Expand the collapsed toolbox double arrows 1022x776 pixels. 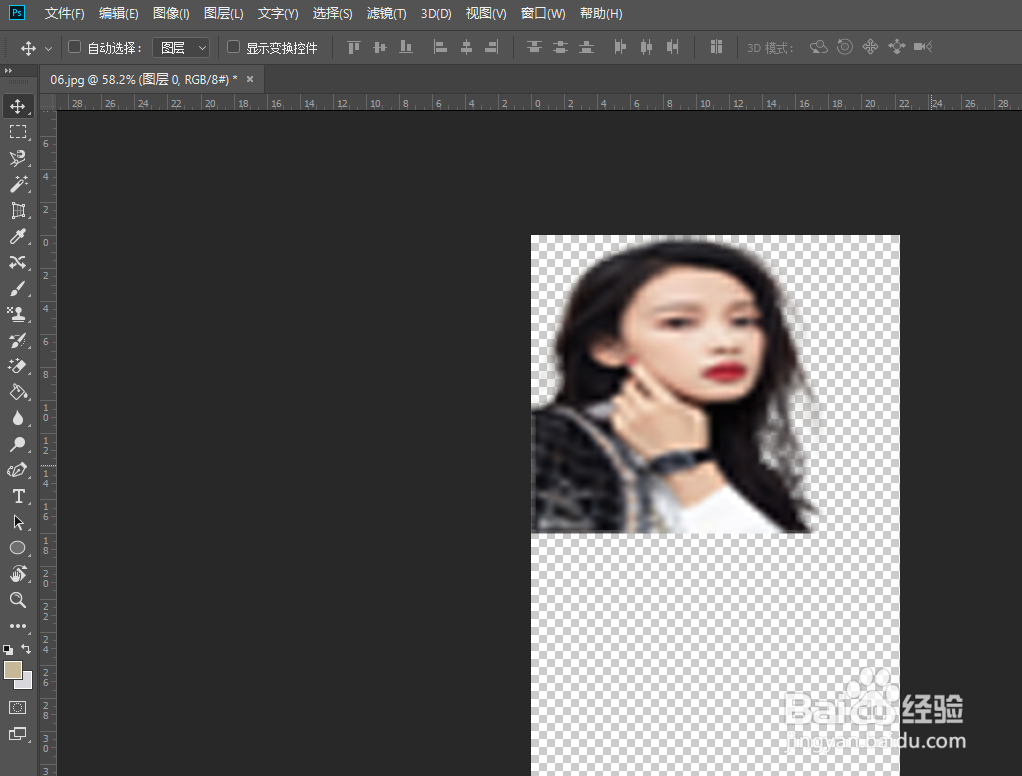coord(8,70)
